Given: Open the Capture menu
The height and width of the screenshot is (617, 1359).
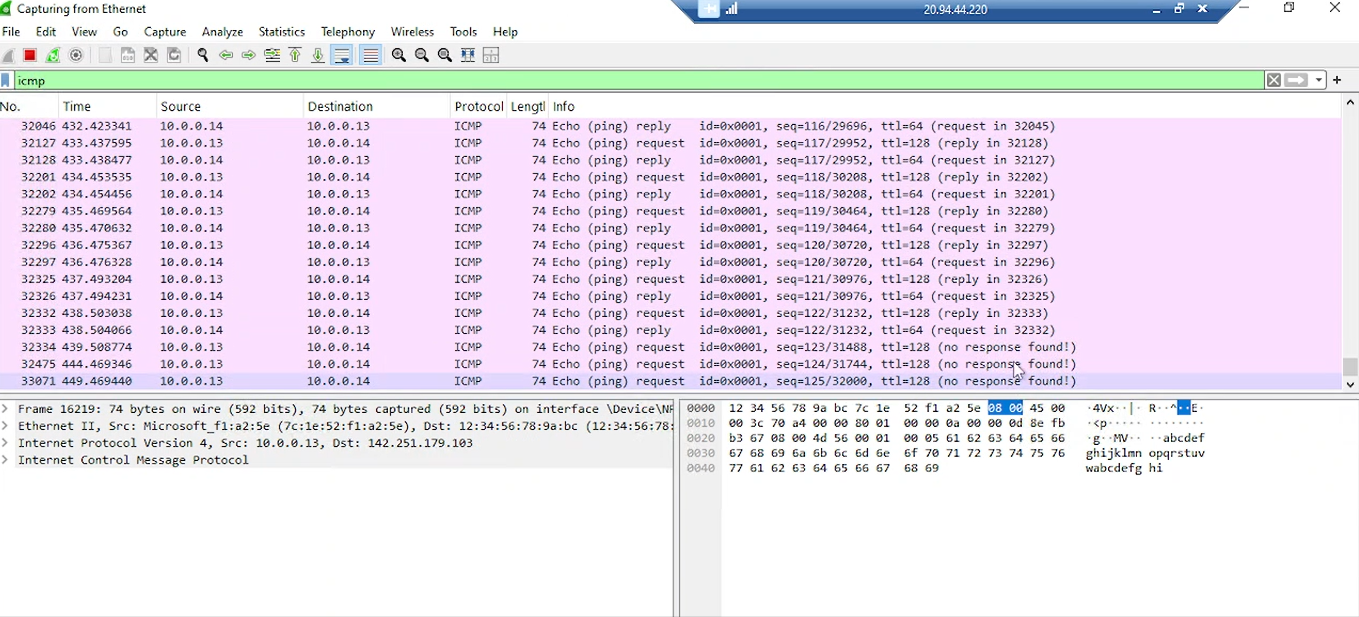Looking at the screenshot, I should point(165,32).
